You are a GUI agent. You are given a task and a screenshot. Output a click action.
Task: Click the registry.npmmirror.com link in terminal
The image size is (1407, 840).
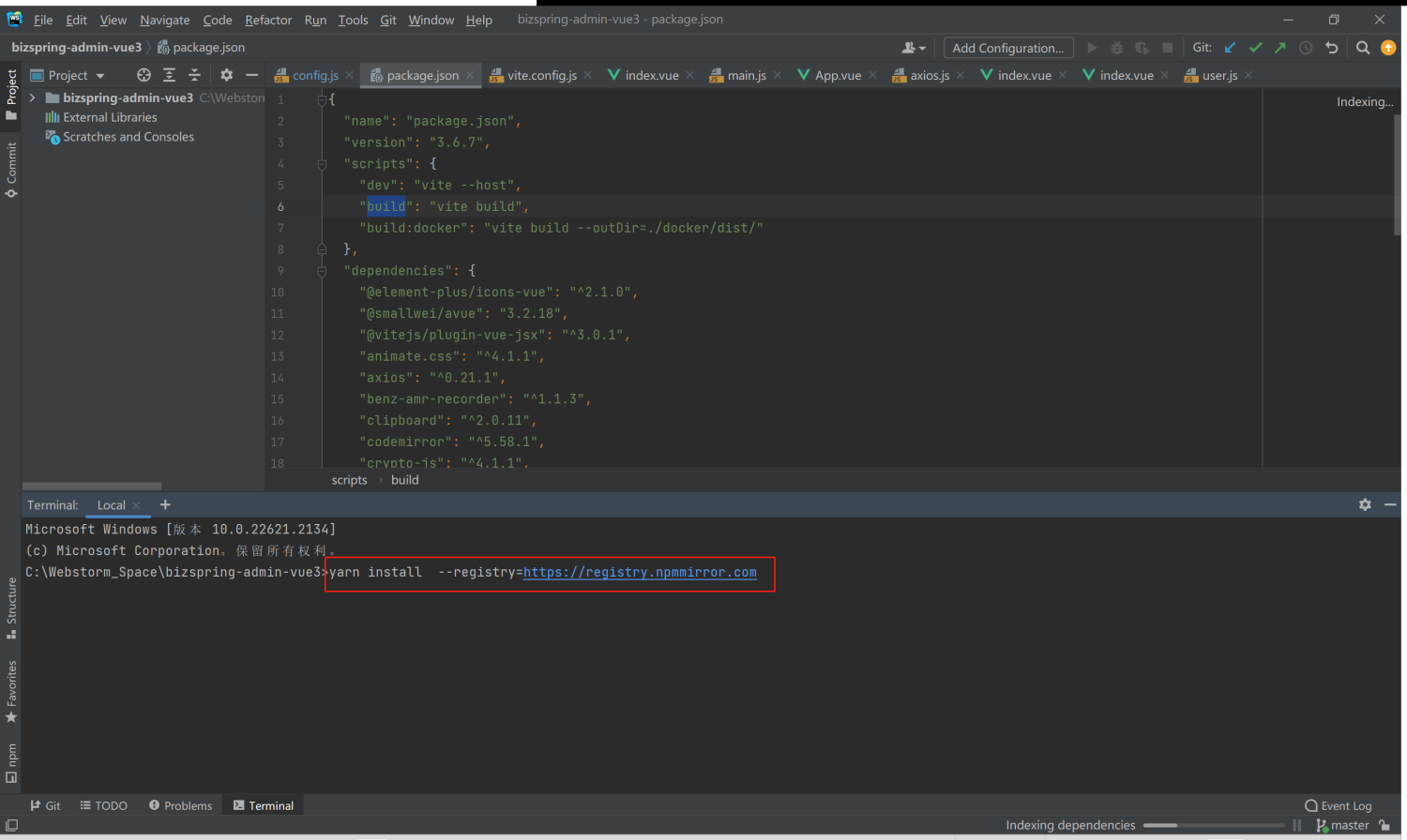pos(640,573)
